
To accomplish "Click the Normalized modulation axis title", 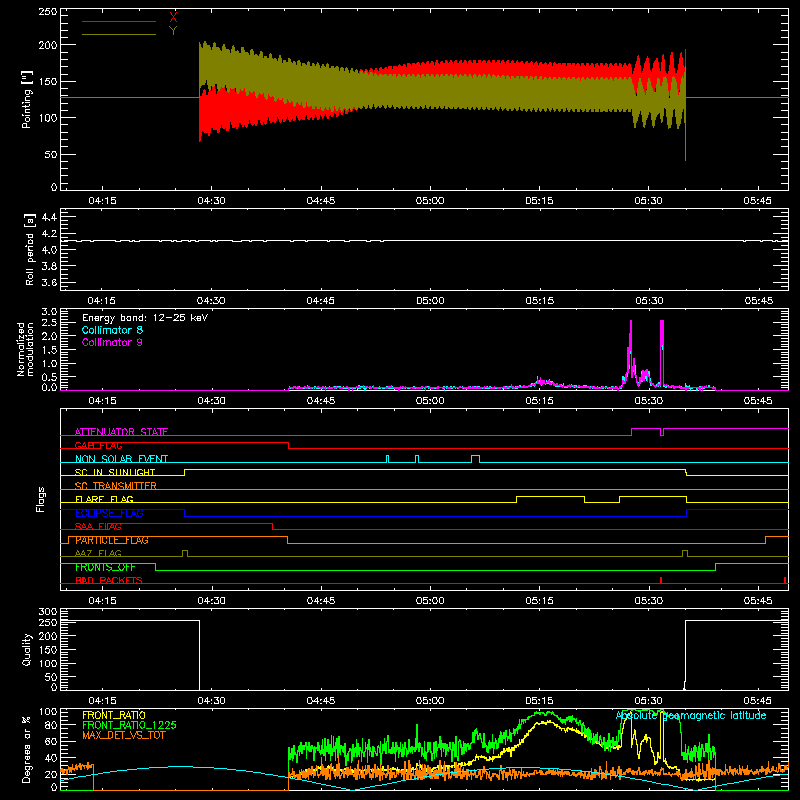I will point(25,349).
